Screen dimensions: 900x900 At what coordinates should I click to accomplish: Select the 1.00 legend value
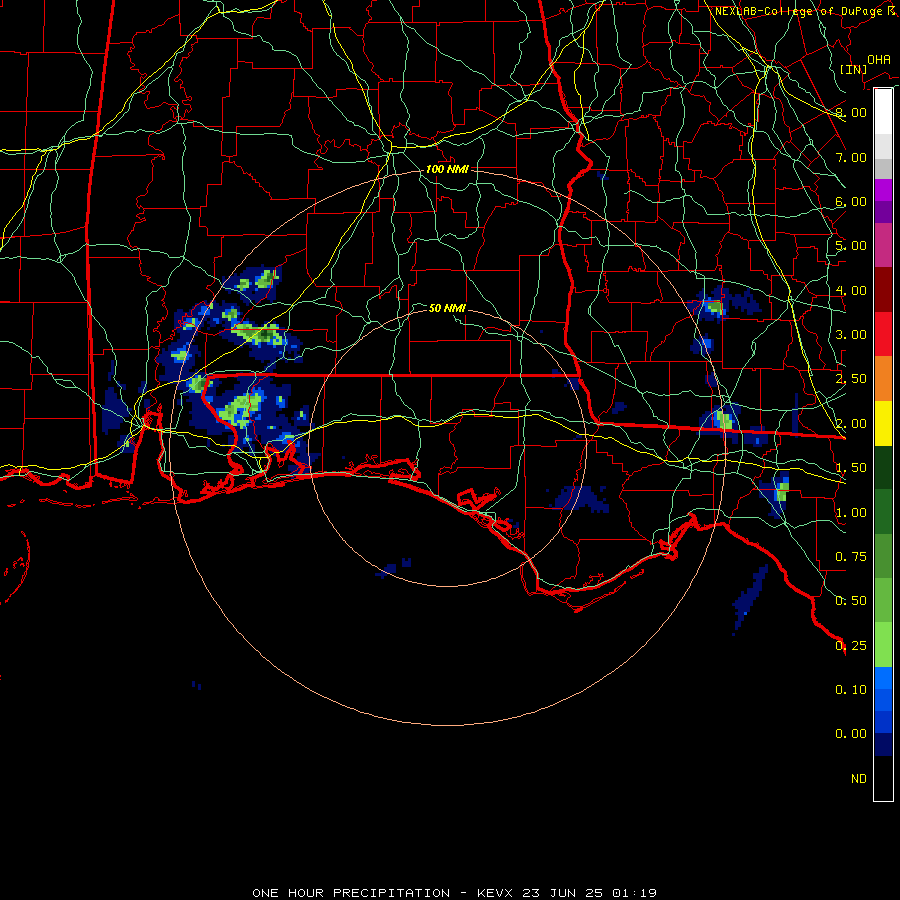851,513
